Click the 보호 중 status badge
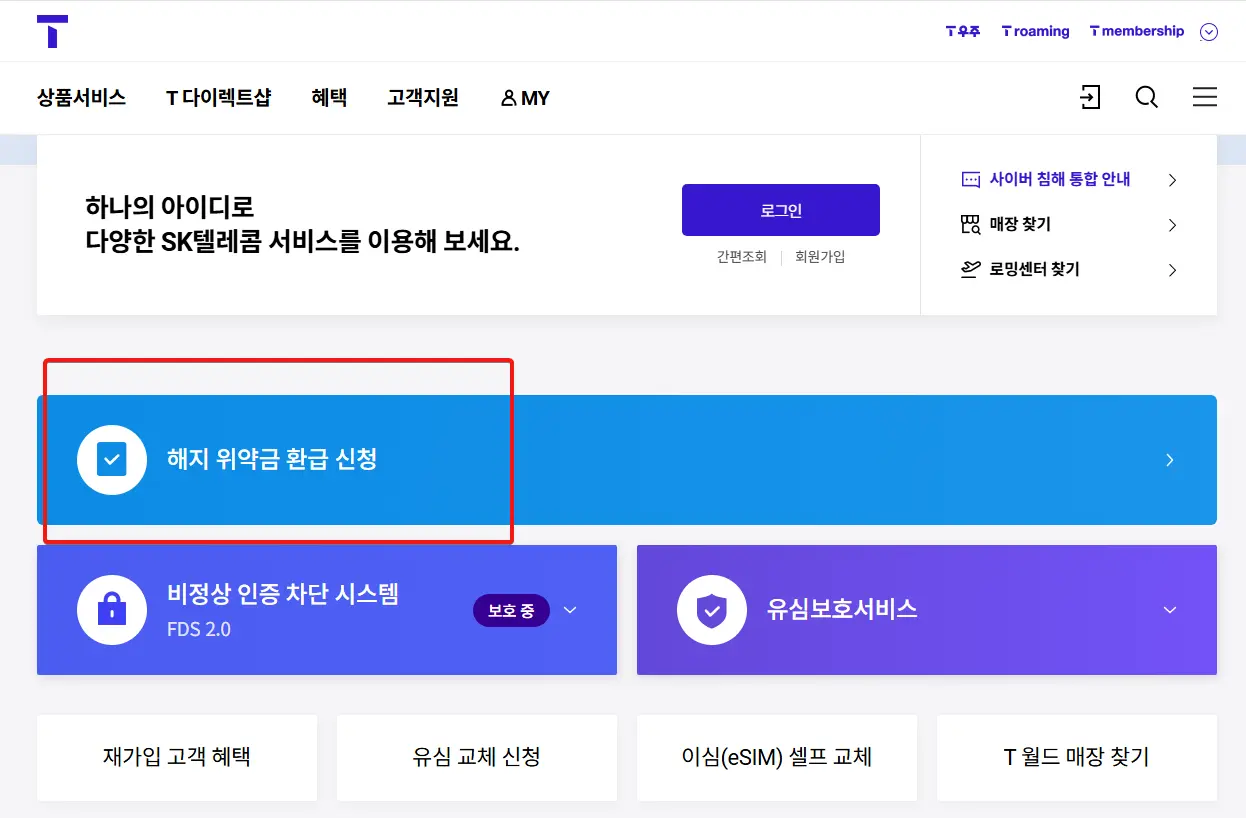1246x818 pixels. tap(511, 610)
